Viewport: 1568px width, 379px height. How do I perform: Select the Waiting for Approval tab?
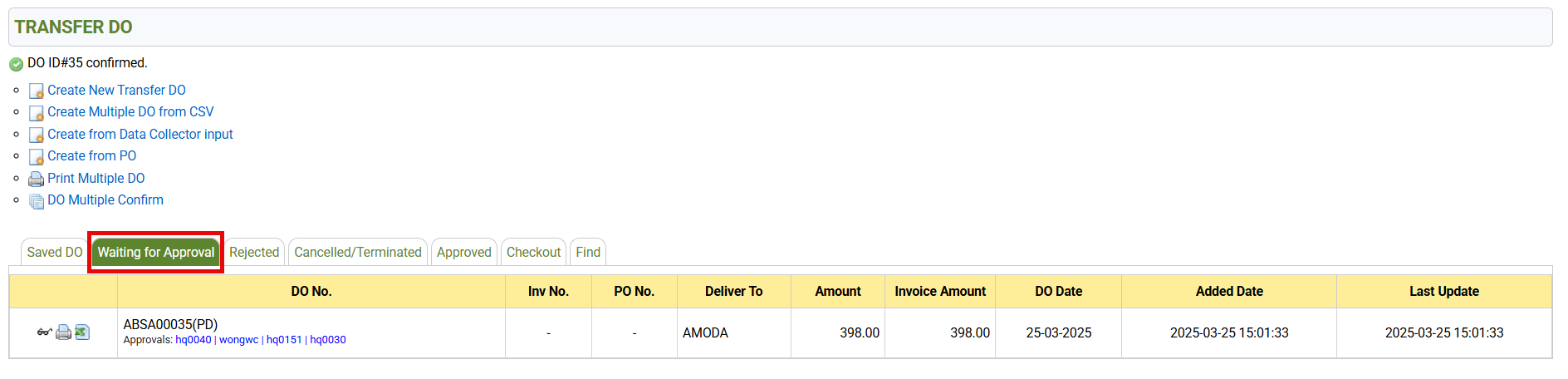156,252
